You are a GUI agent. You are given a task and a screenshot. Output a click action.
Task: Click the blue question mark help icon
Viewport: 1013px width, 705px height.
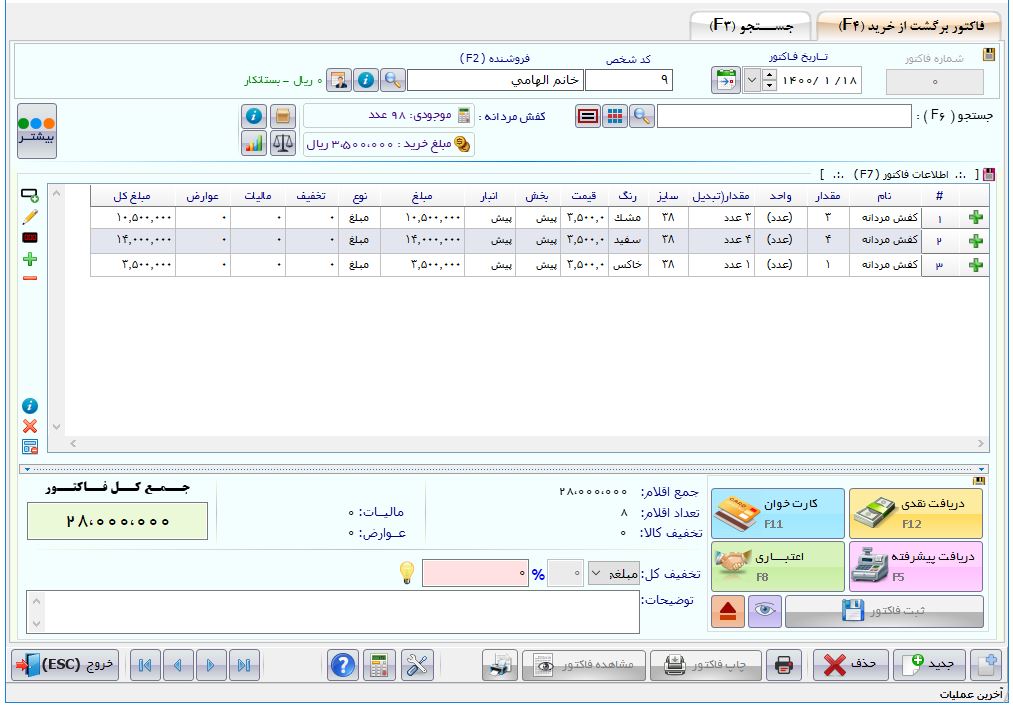click(x=343, y=665)
